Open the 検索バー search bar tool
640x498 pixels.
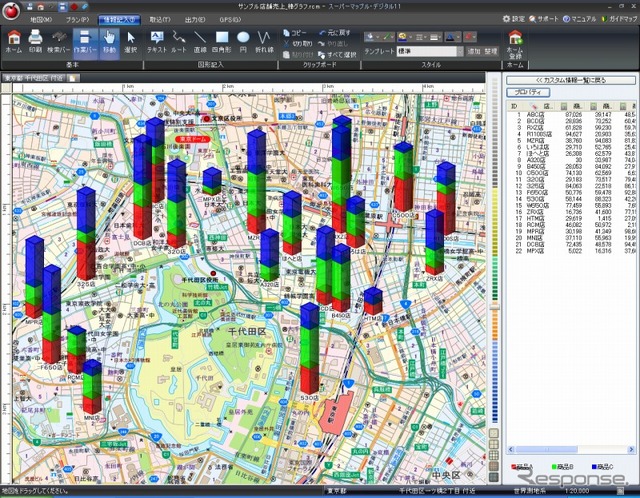click(58, 42)
